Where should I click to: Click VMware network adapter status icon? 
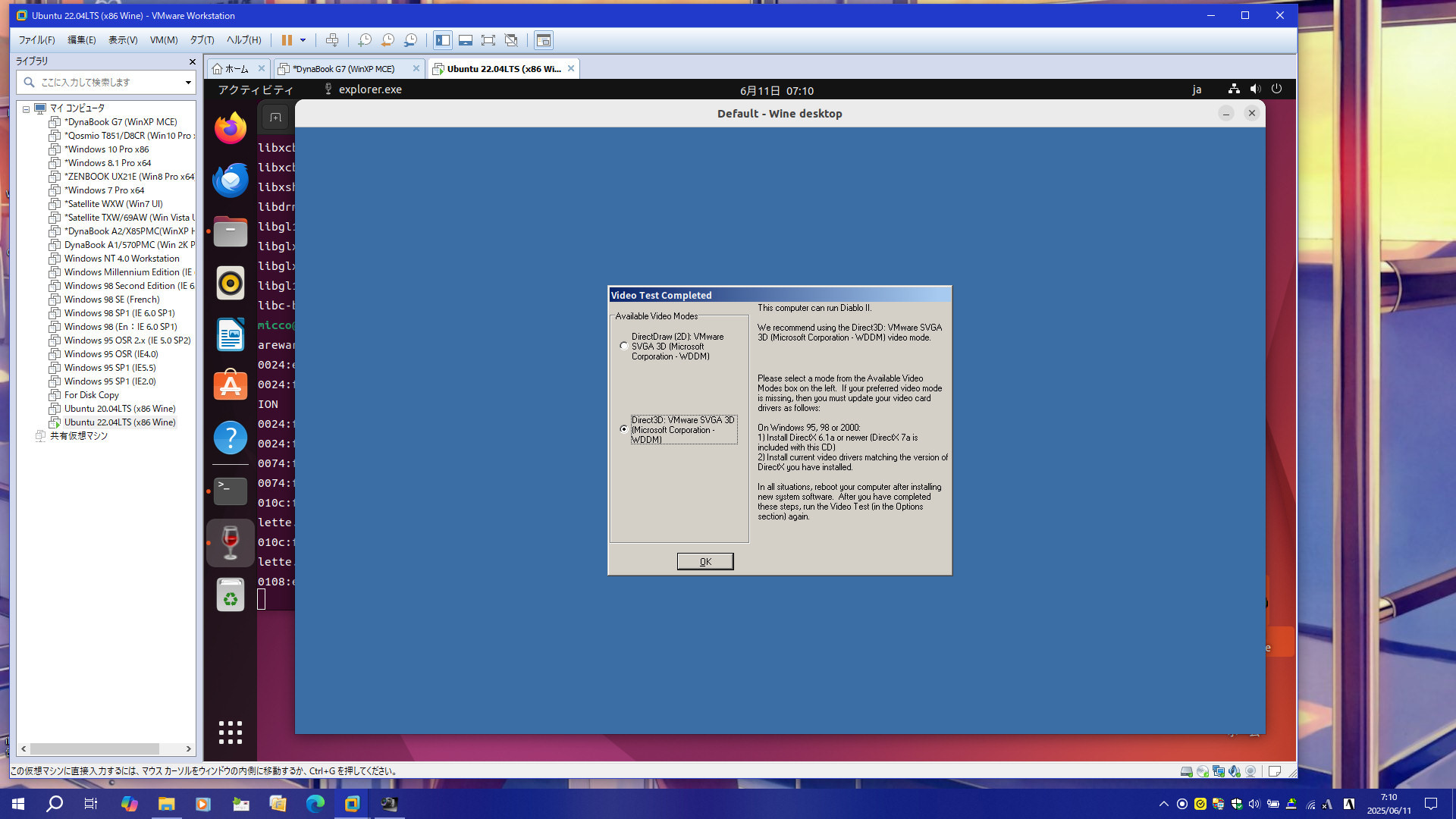coord(1219,771)
